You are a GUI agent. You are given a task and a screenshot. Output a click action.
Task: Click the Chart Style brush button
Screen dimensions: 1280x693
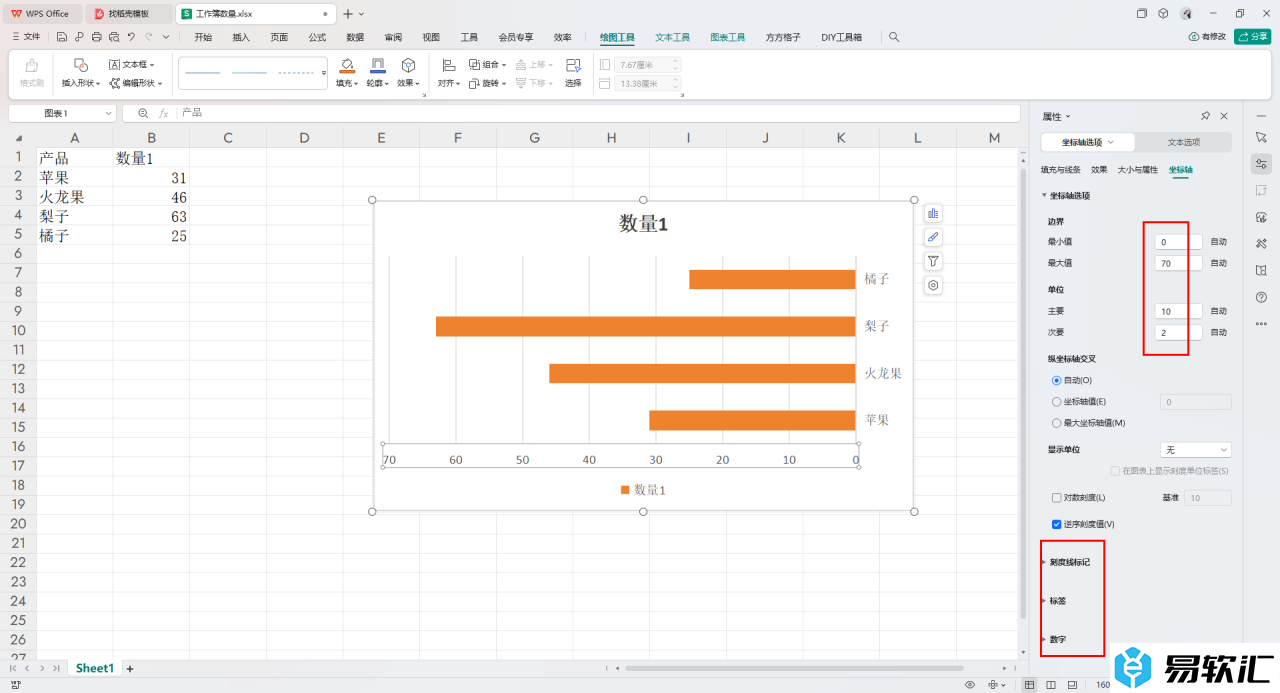click(x=933, y=237)
